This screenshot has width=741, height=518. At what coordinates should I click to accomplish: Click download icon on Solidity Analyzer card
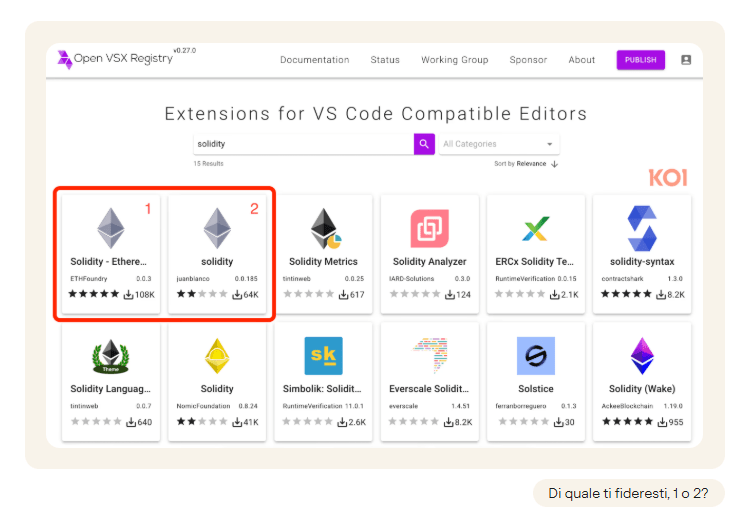tap(450, 295)
